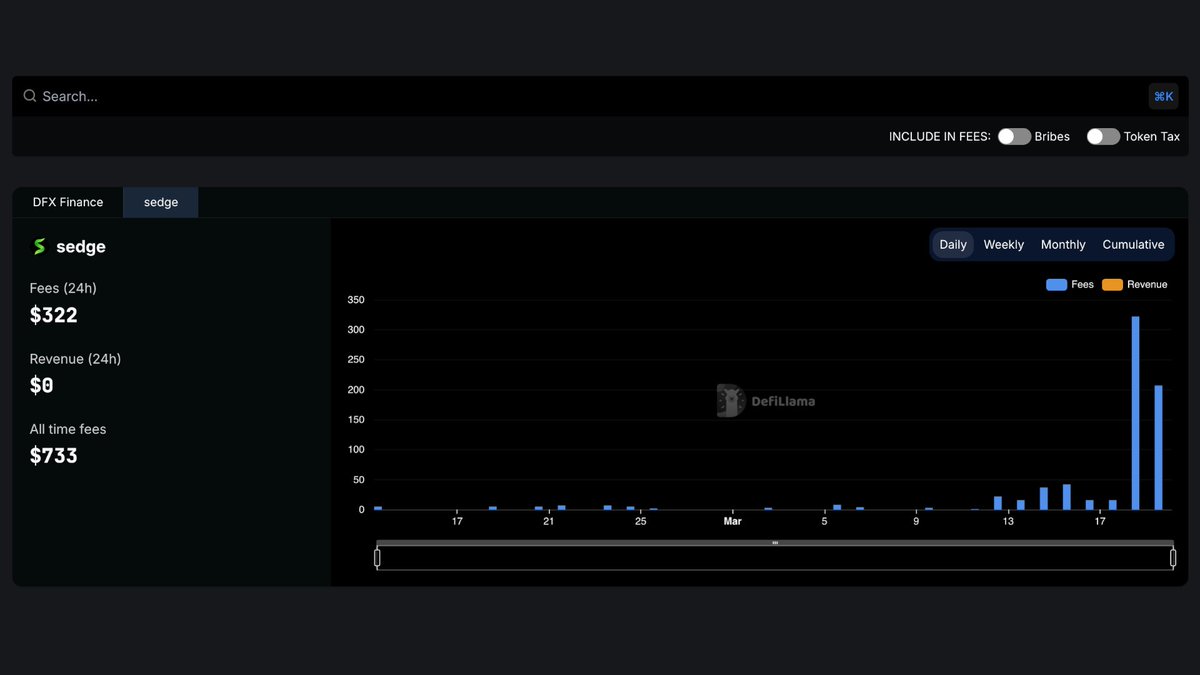Click the Mar x-axis label

coord(733,522)
